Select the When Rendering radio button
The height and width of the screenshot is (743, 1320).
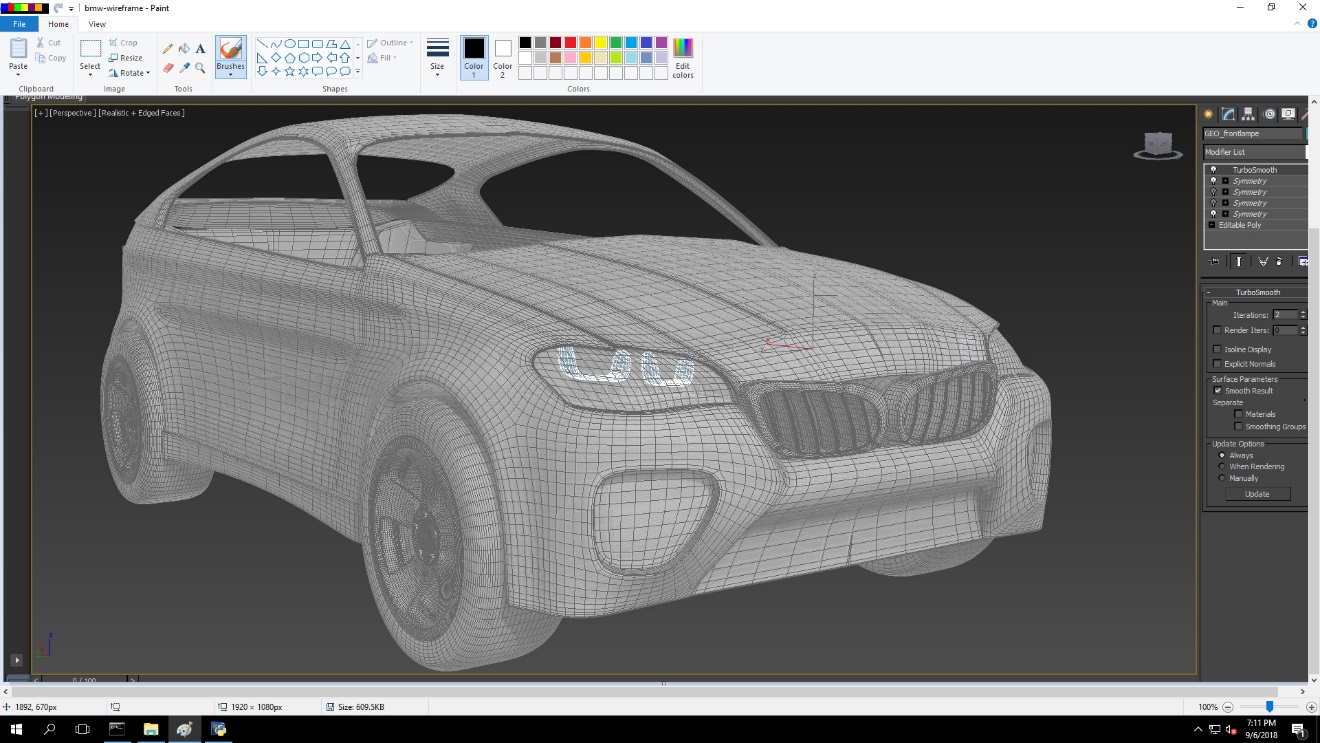[x=1222, y=467]
